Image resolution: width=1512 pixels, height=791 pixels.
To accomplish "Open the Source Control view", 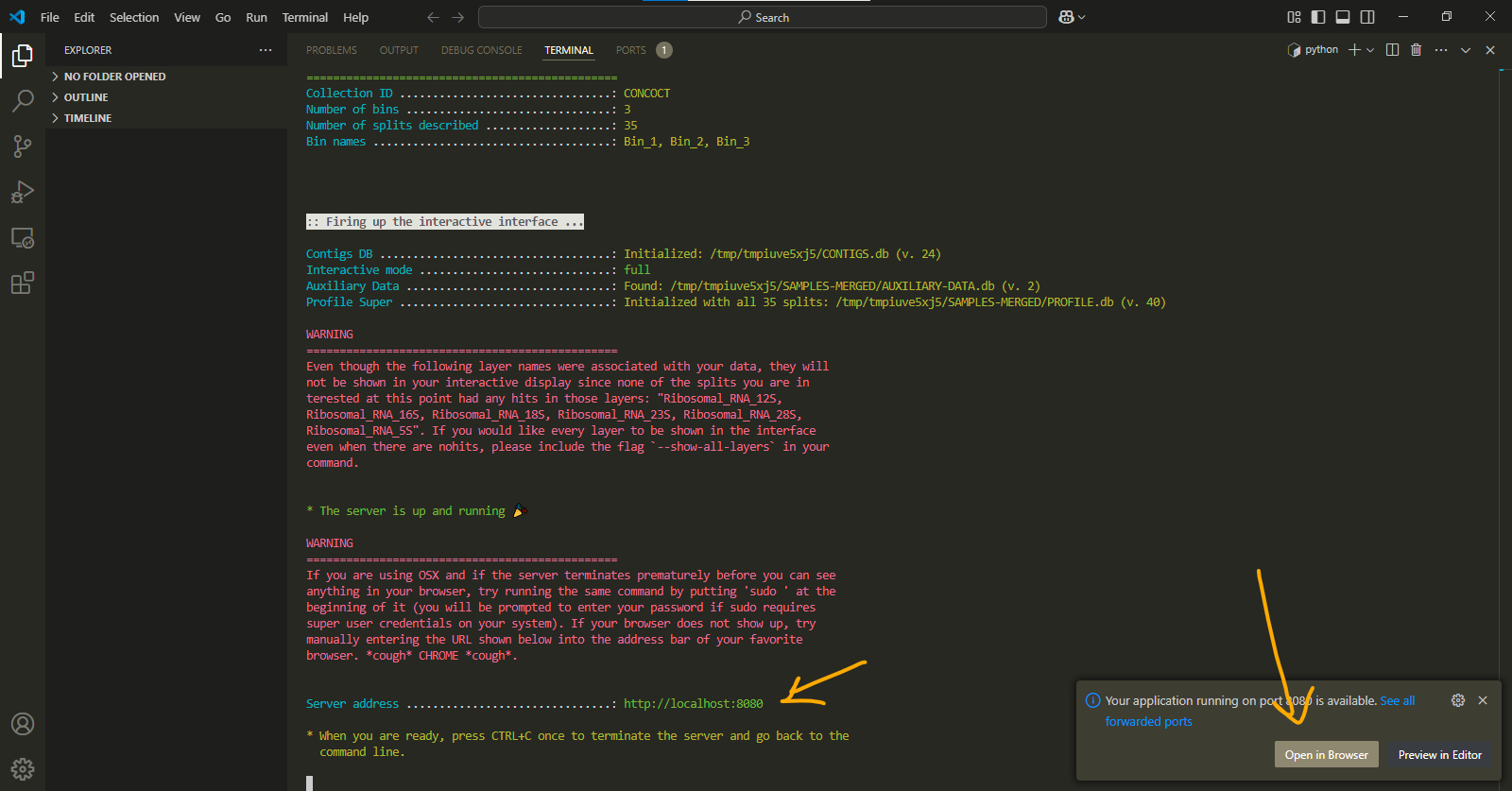I will pos(22,146).
